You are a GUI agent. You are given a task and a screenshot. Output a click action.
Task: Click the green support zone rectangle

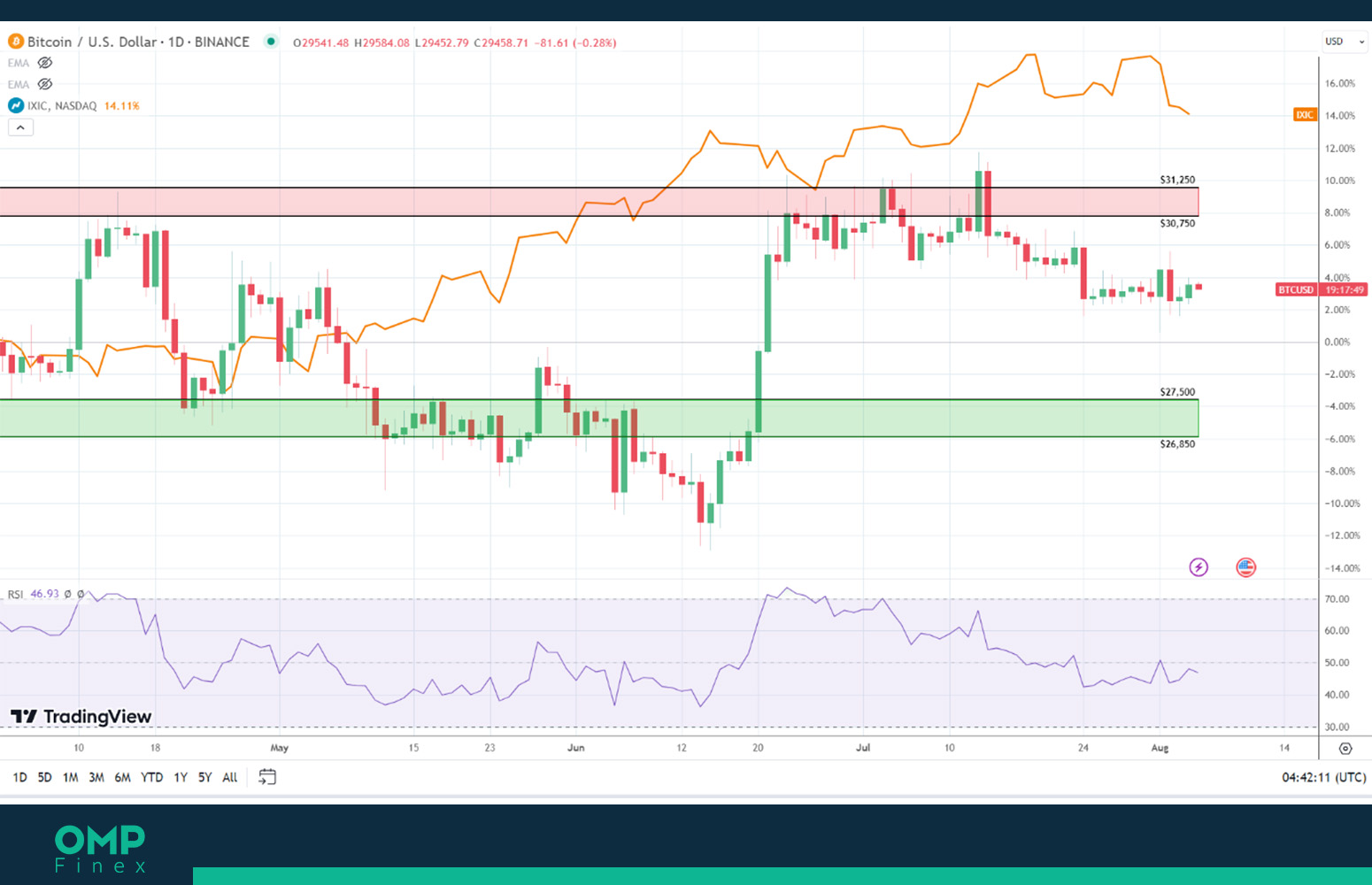[599, 418]
